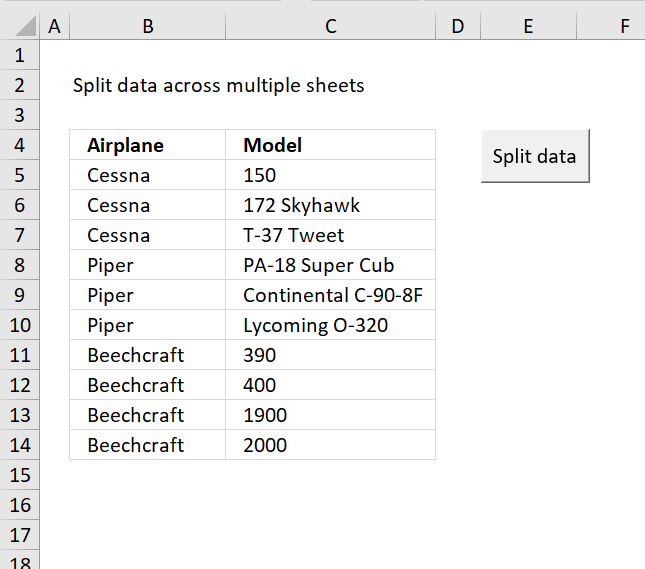Select Beechcraft cell in row 13

pyautogui.click(x=148, y=416)
